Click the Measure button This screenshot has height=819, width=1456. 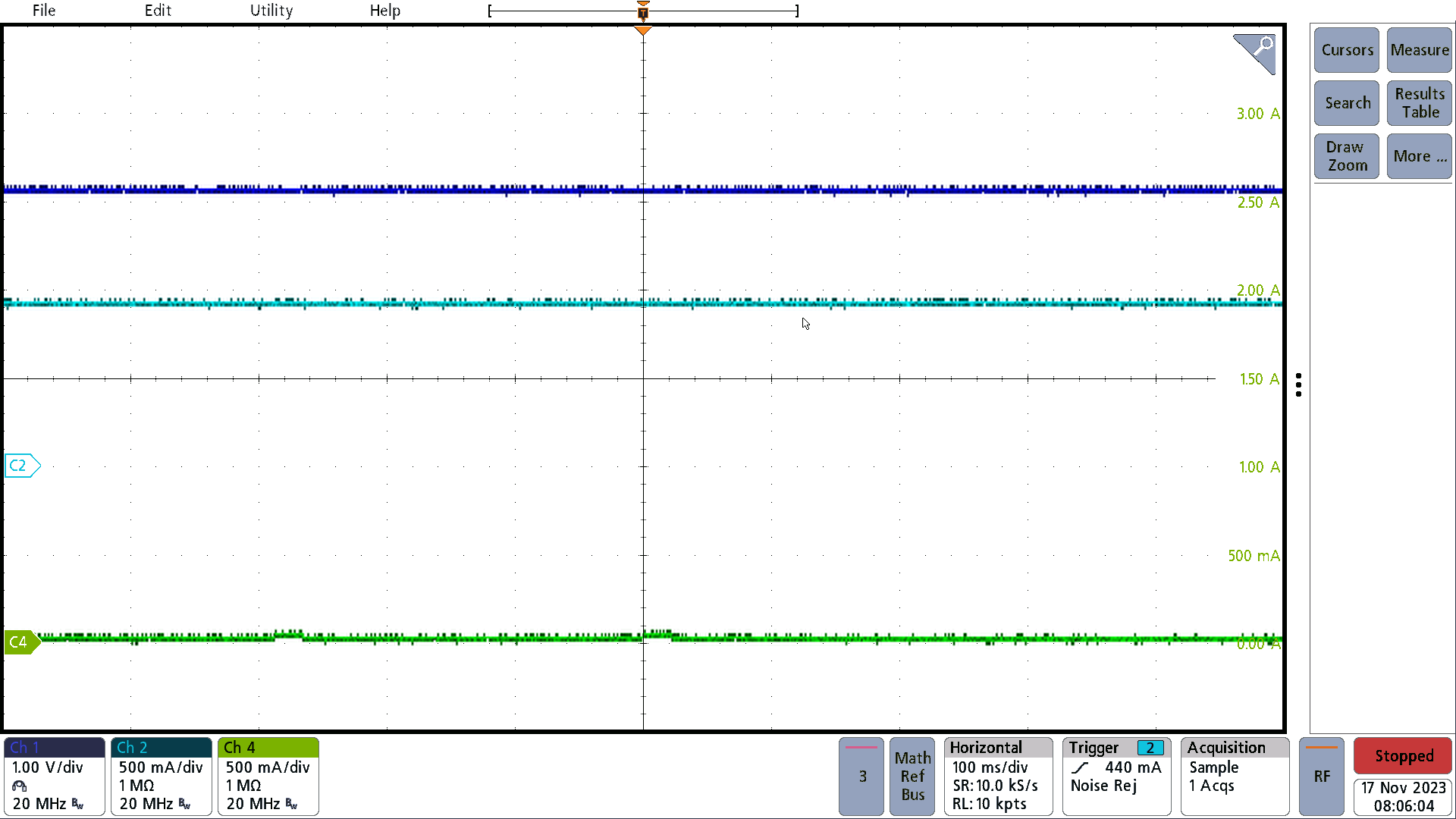point(1420,50)
